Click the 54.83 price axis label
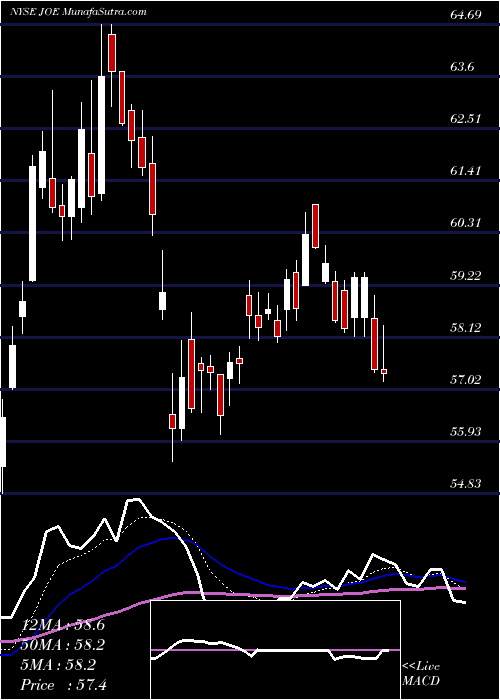Screen dimensions: 500x700 467,484
